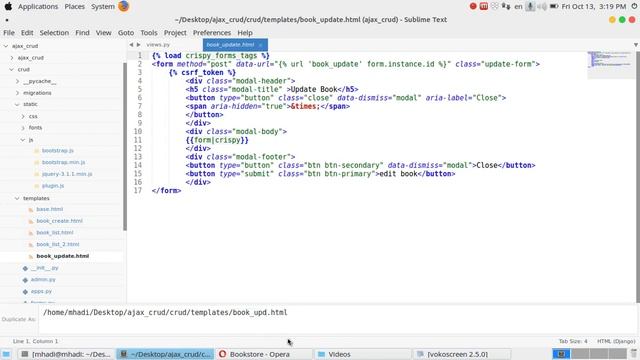Open the Applications panel menu
Image resolution: width=640 pixels, height=360 pixels.
38,7
